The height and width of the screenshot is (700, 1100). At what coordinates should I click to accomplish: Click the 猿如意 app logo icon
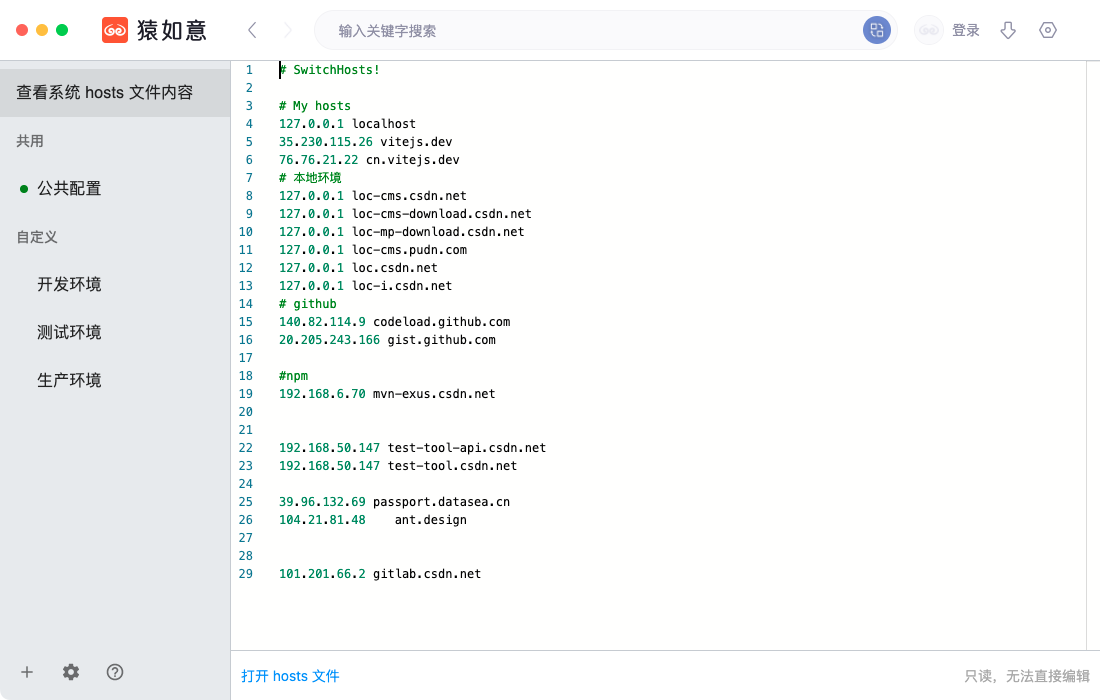coord(115,30)
